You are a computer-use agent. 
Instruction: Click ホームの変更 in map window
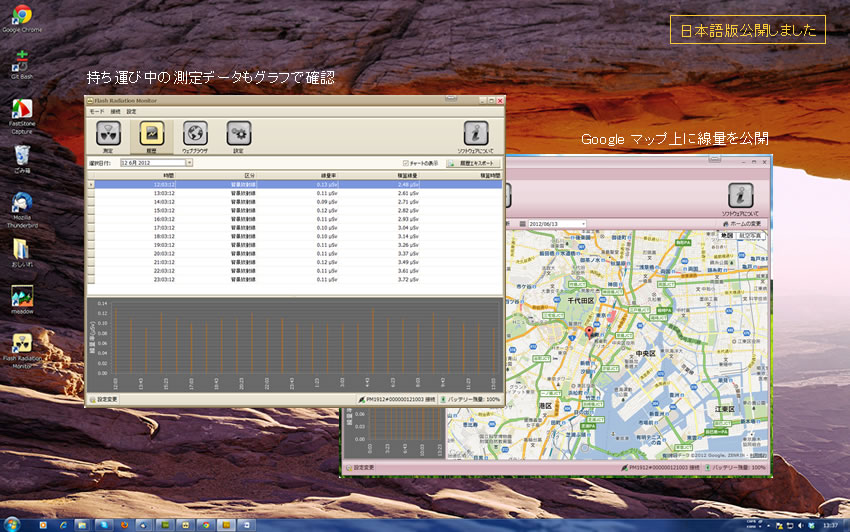(x=742, y=224)
